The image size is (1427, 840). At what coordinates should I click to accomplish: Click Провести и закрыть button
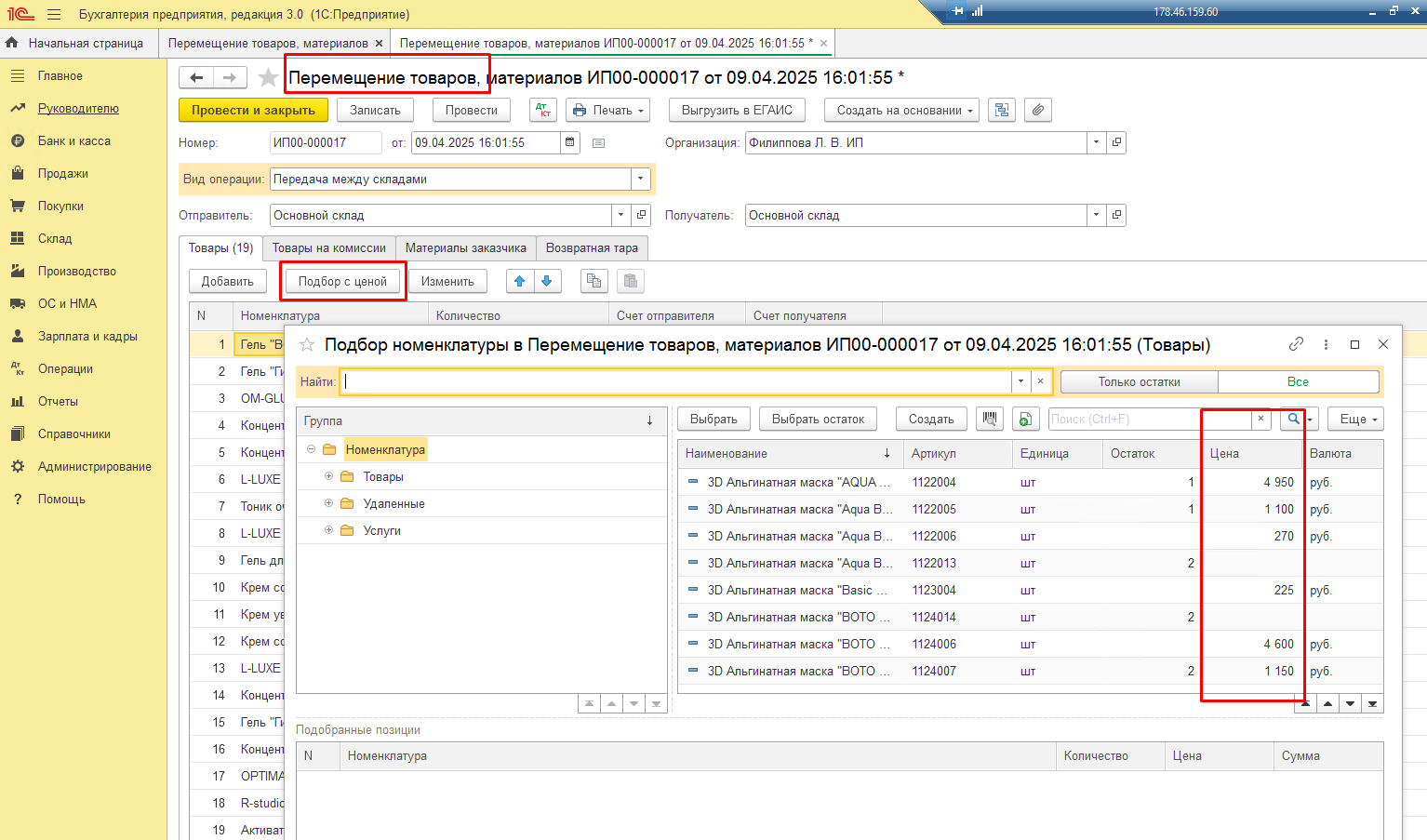tap(253, 110)
